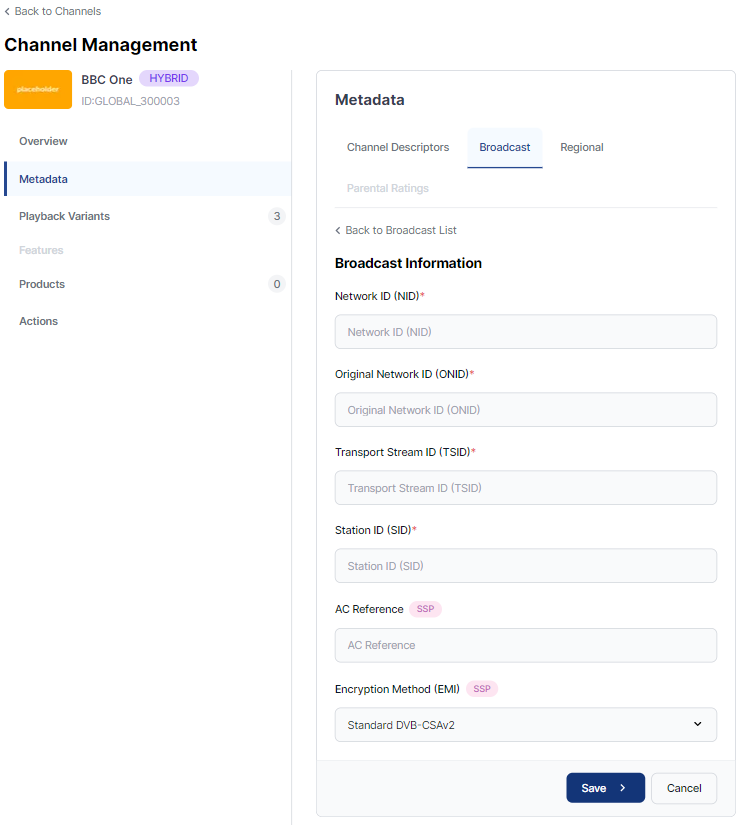
Task: Open the Regional tab
Action: point(581,147)
